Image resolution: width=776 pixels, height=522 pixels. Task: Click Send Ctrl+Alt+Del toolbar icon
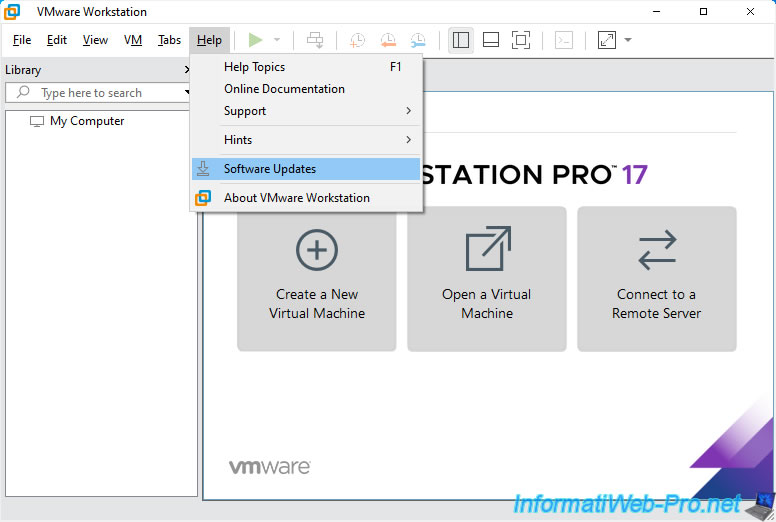(x=315, y=40)
